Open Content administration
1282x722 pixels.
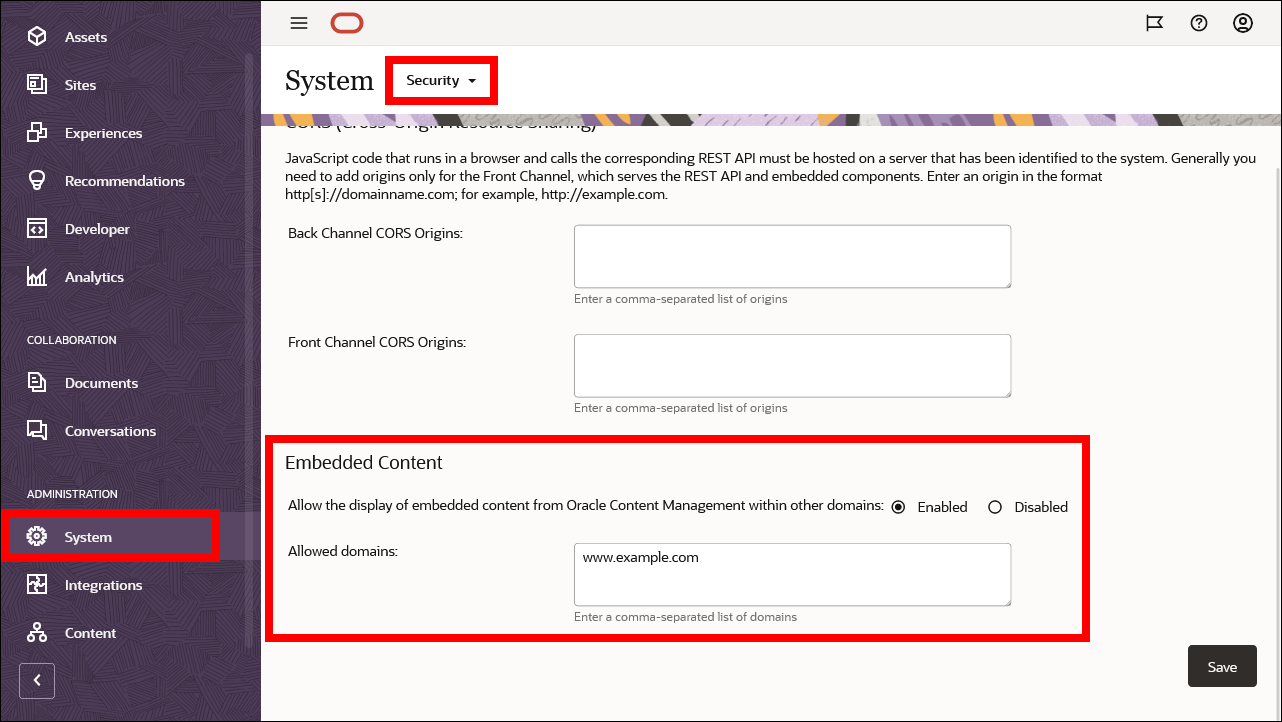pos(91,632)
